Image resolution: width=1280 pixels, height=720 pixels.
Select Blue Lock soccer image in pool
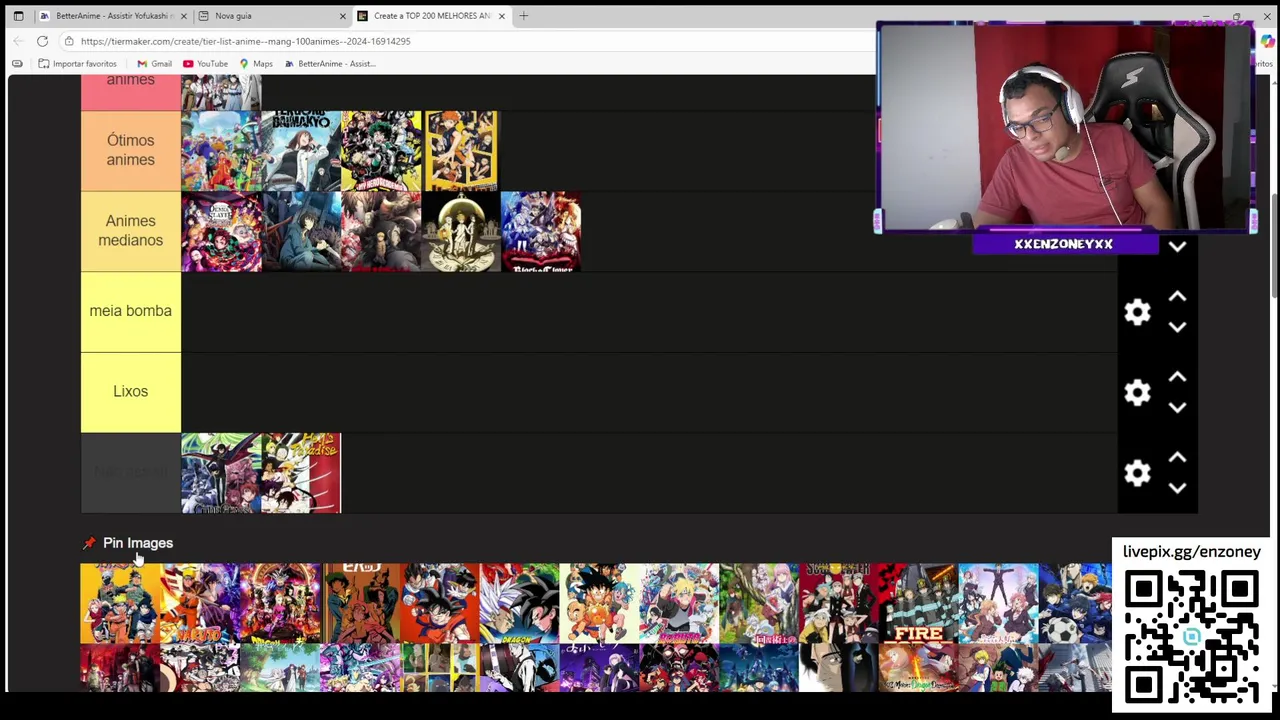tap(1075, 603)
